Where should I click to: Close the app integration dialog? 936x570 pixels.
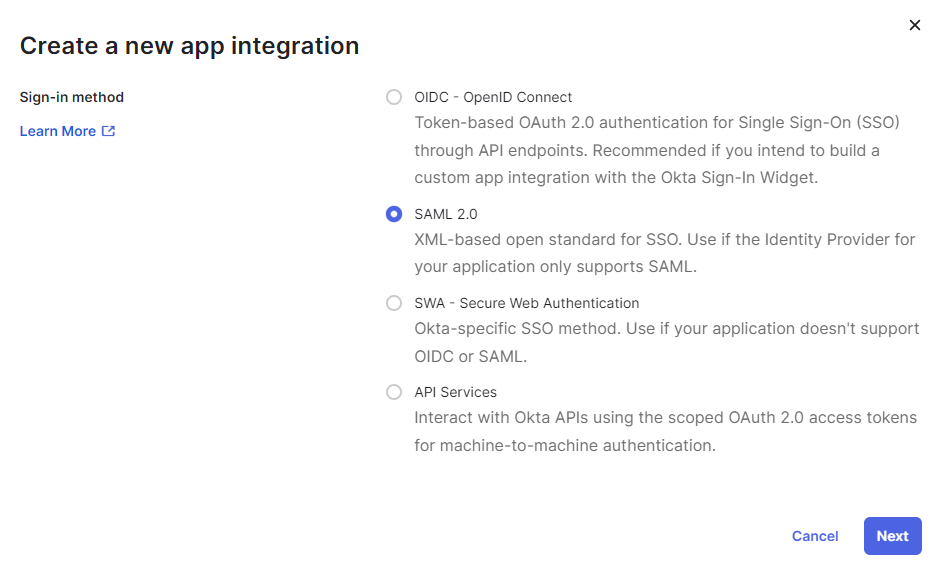tap(915, 25)
